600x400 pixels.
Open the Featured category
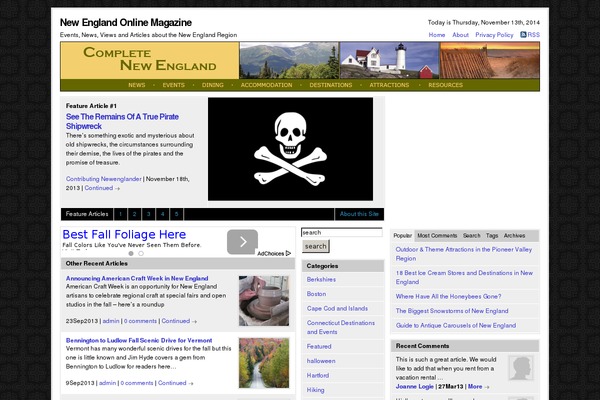coord(319,346)
